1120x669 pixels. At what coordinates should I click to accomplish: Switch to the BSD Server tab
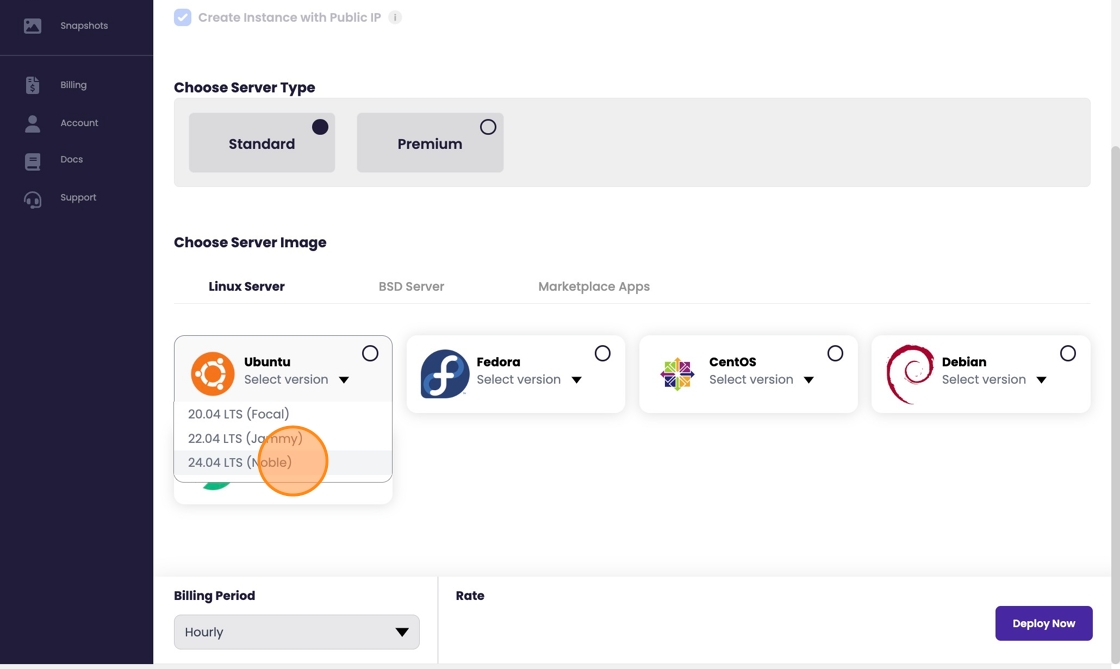coord(411,287)
